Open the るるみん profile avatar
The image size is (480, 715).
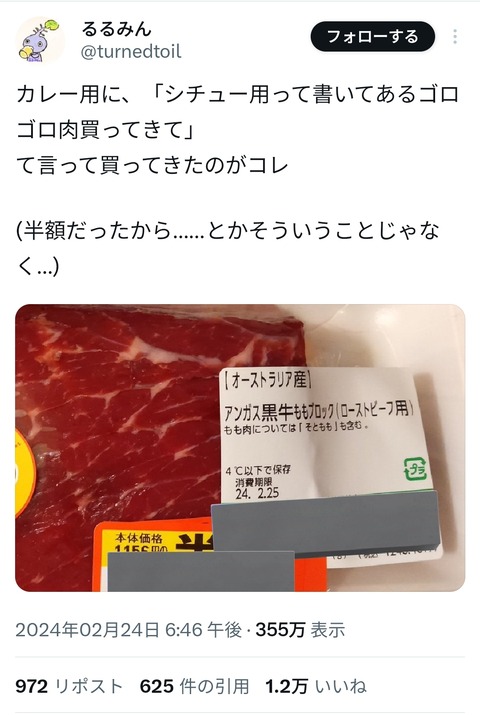click(40, 40)
